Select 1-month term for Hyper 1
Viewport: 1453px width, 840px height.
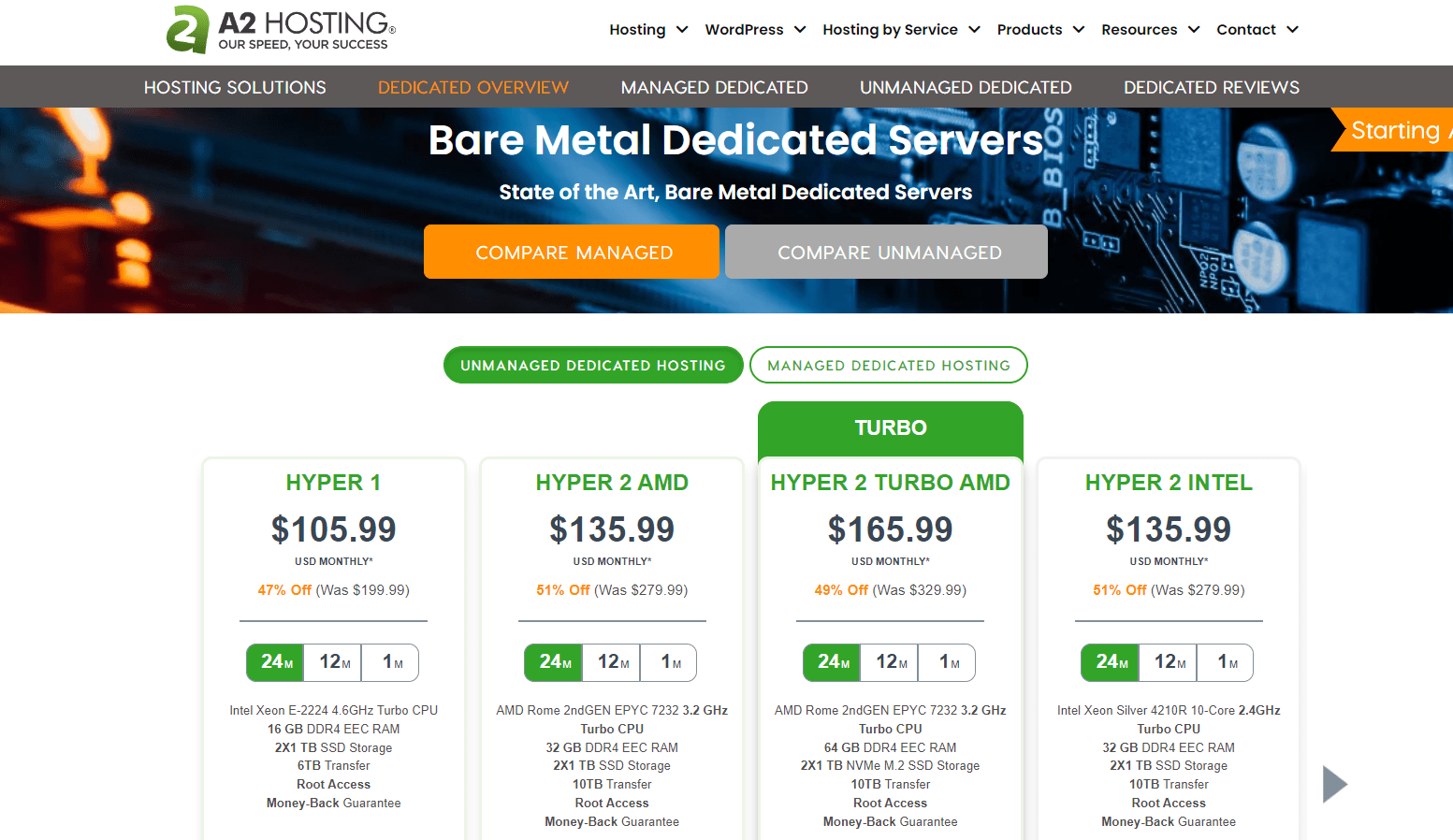pos(390,662)
